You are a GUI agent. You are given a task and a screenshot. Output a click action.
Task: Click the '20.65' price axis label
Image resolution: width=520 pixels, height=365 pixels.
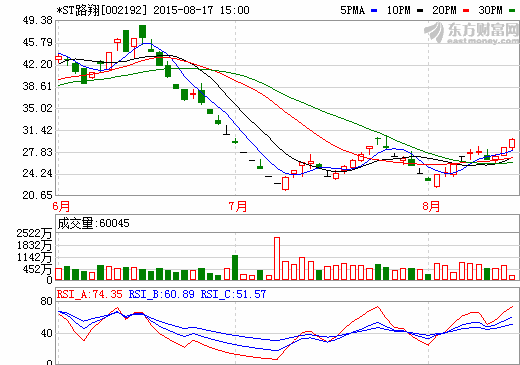[37, 195]
